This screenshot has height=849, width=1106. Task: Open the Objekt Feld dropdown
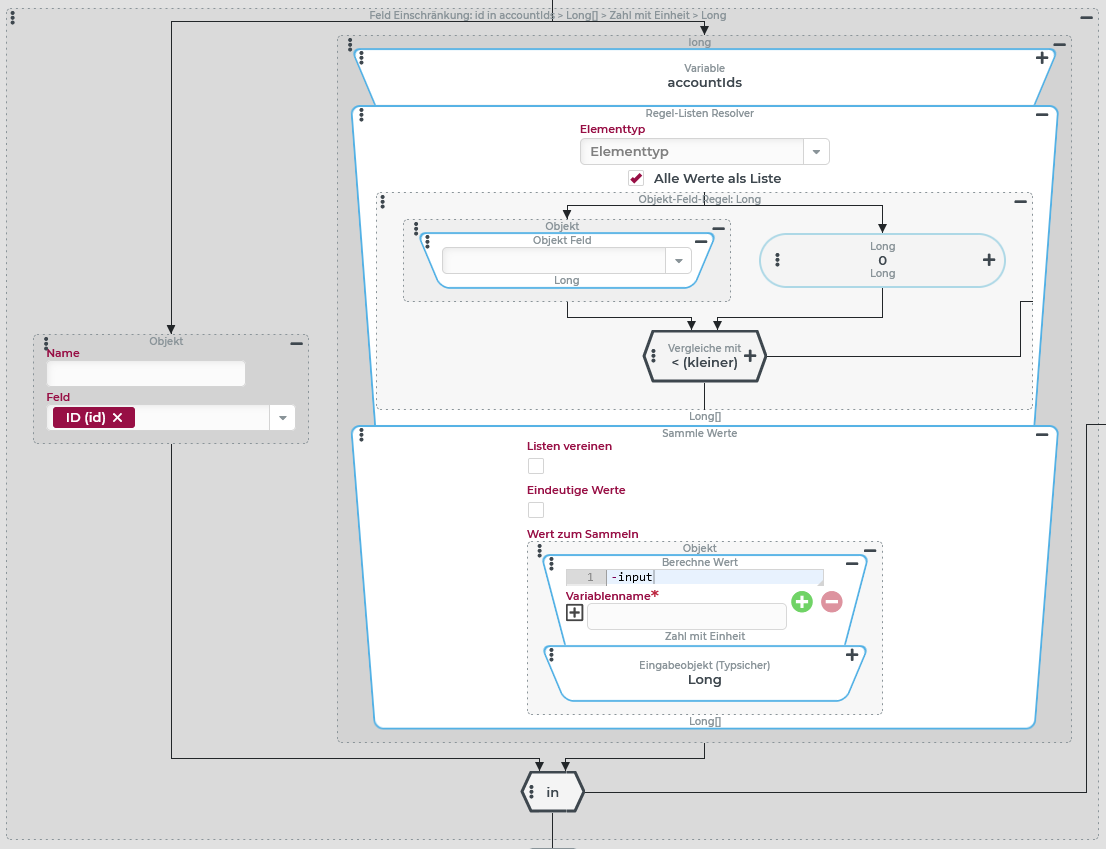point(678,260)
